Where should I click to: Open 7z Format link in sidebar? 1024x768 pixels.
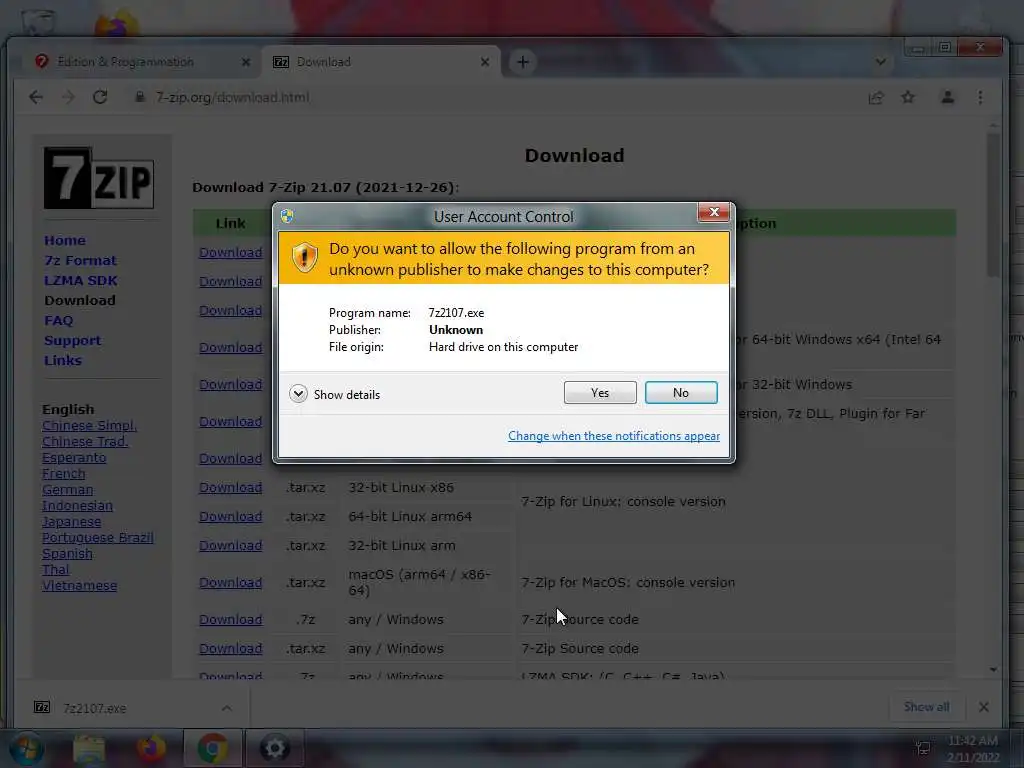click(80, 261)
